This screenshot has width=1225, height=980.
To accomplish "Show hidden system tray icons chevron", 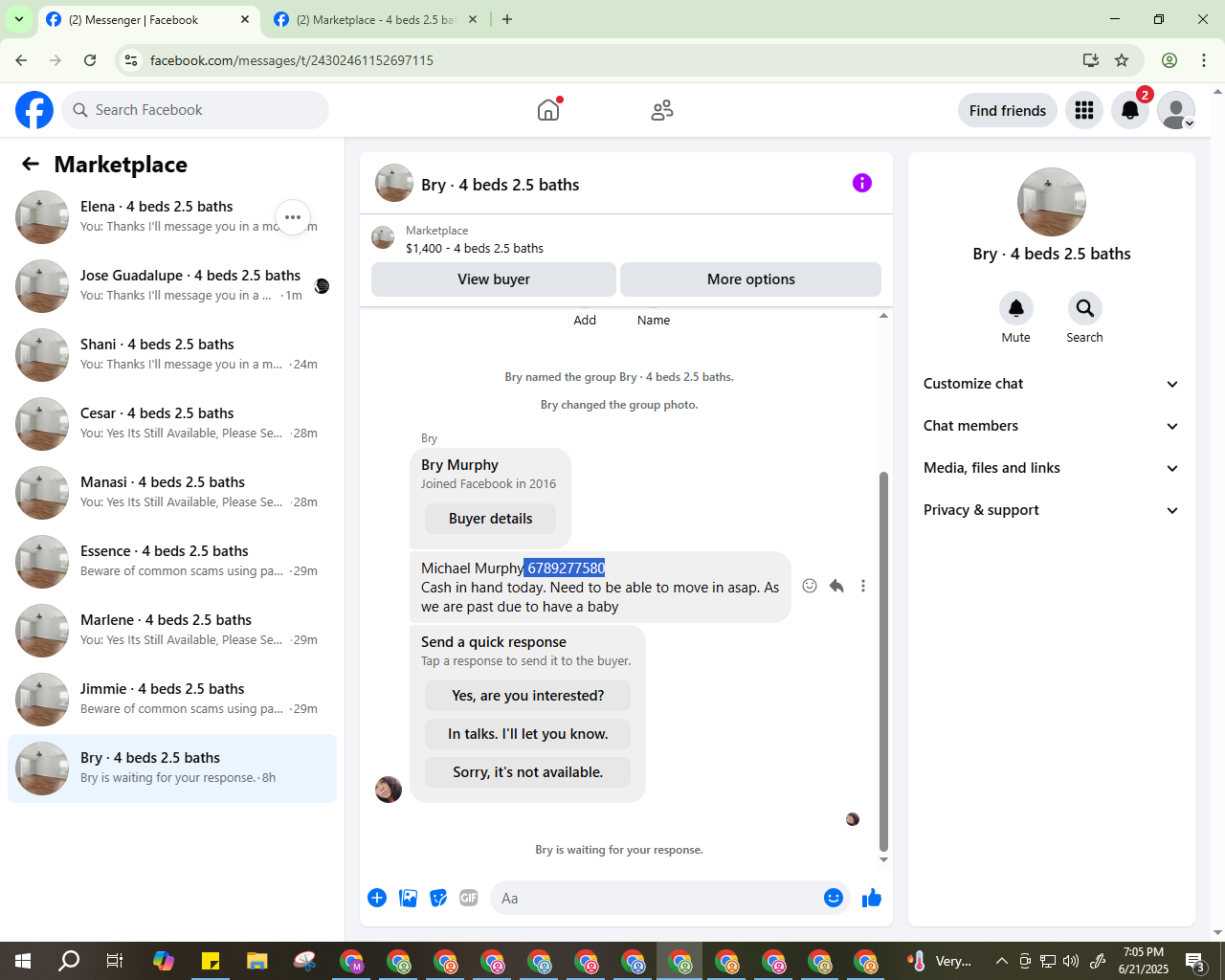I will pyautogui.click(x=1001, y=961).
